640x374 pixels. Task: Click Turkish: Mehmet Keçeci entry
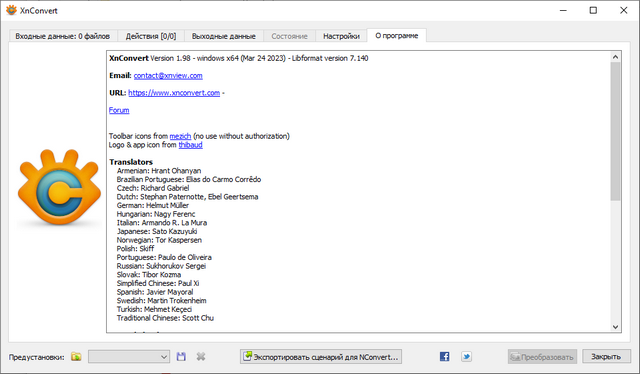[x=154, y=309]
